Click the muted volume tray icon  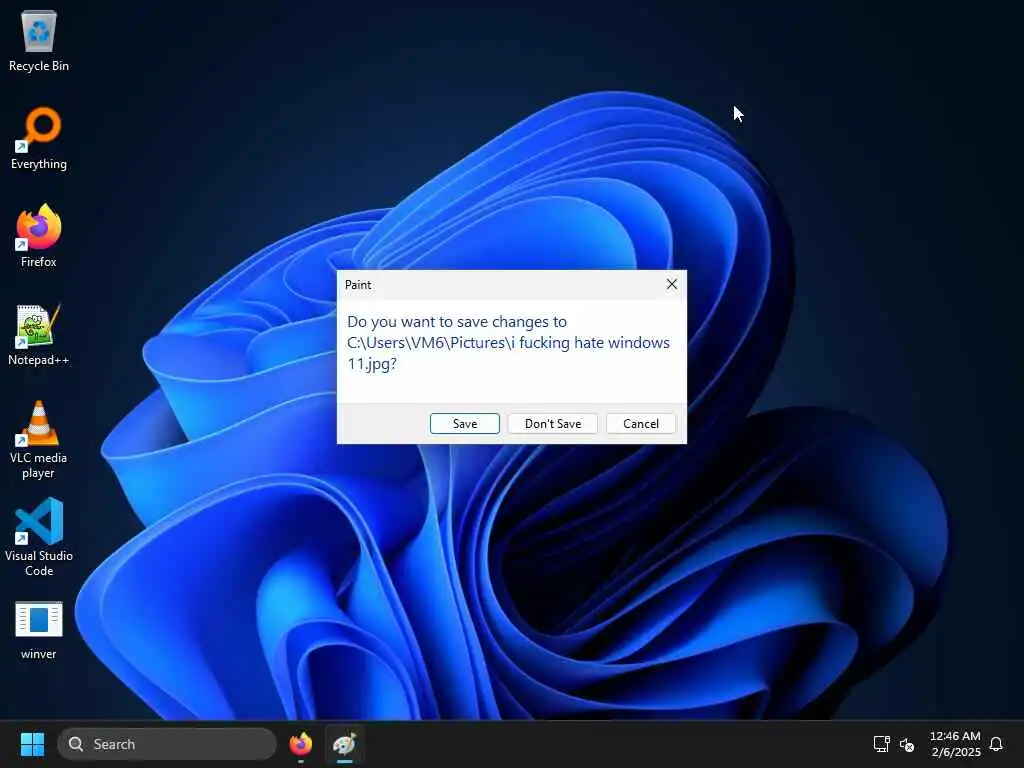coord(906,744)
